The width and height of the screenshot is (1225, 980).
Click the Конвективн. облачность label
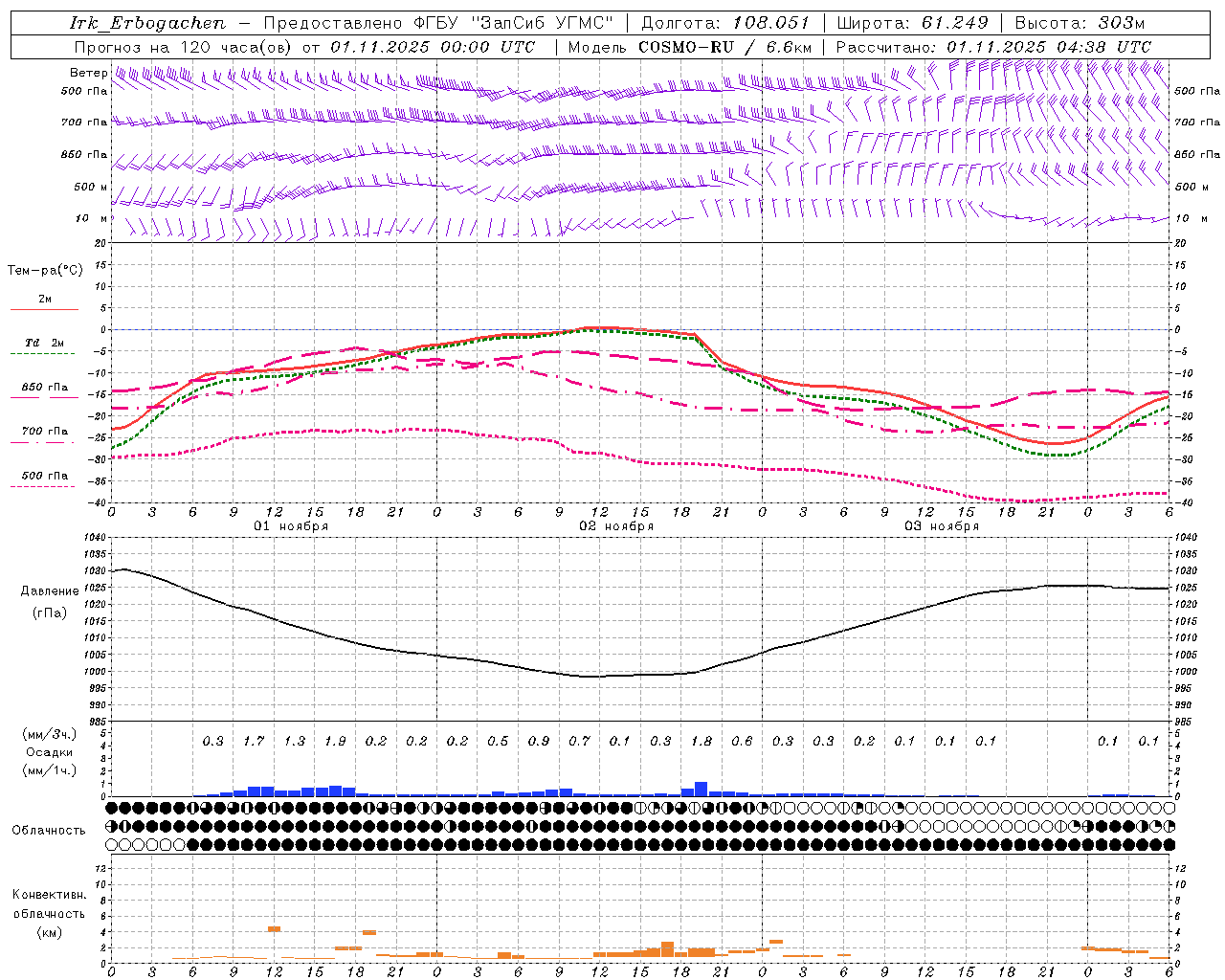click(49, 904)
